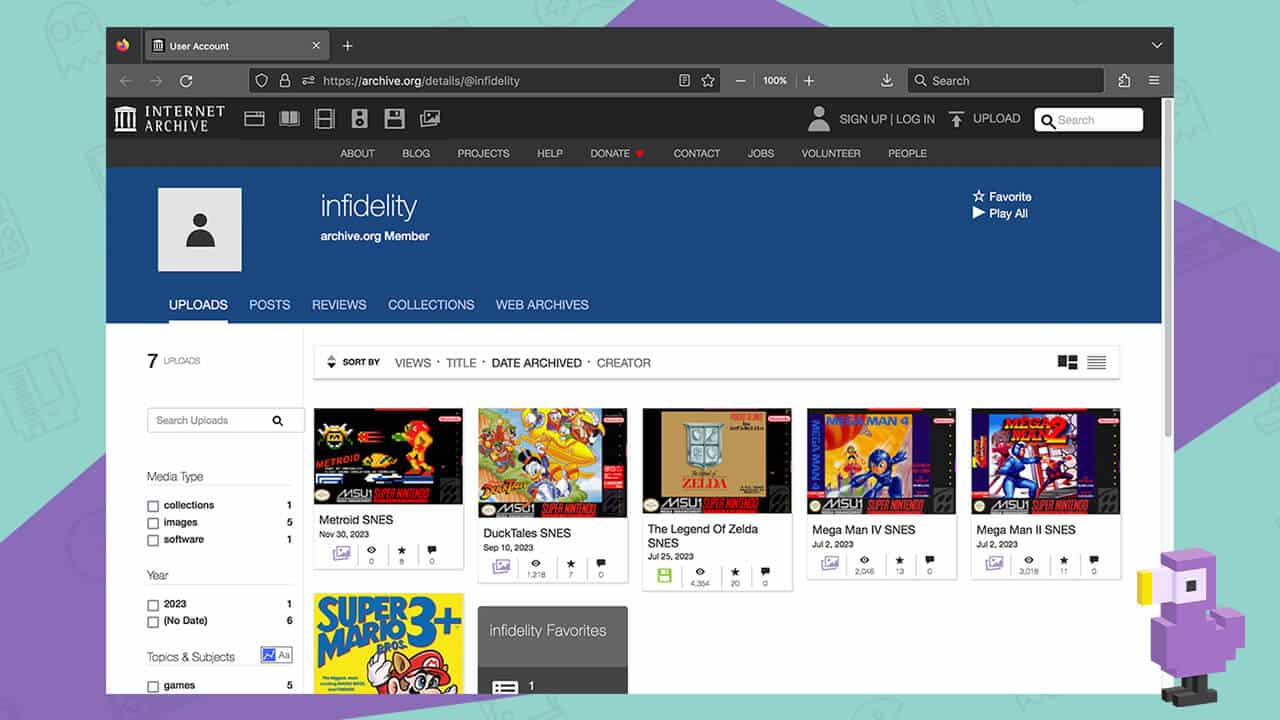Open the Volunteer navigation link

coord(831,153)
